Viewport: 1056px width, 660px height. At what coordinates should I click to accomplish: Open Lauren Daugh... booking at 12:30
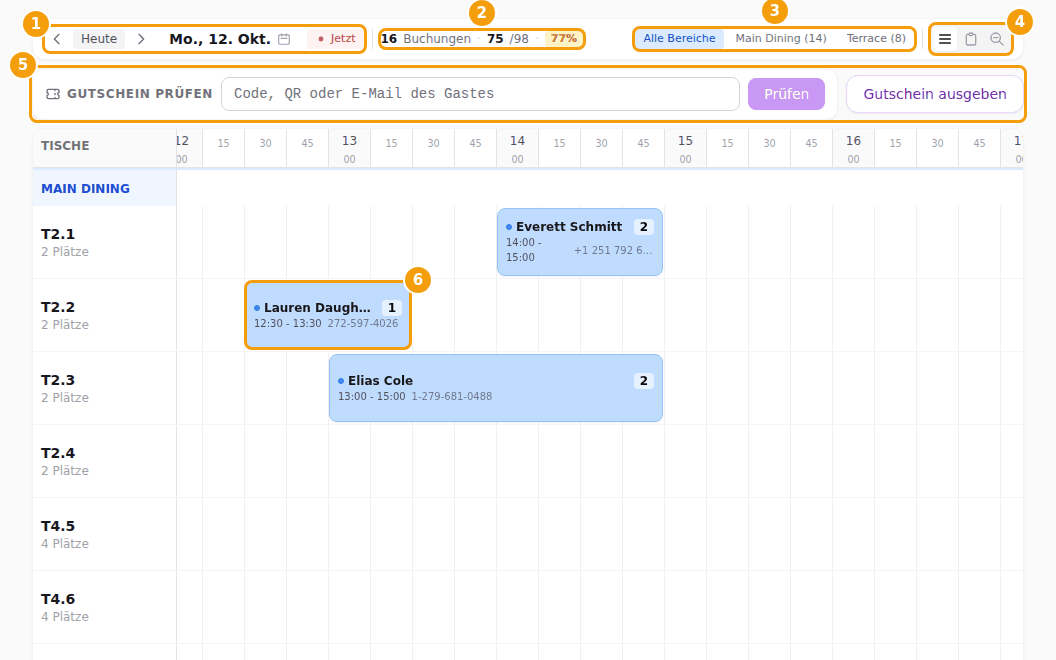[x=328, y=315]
